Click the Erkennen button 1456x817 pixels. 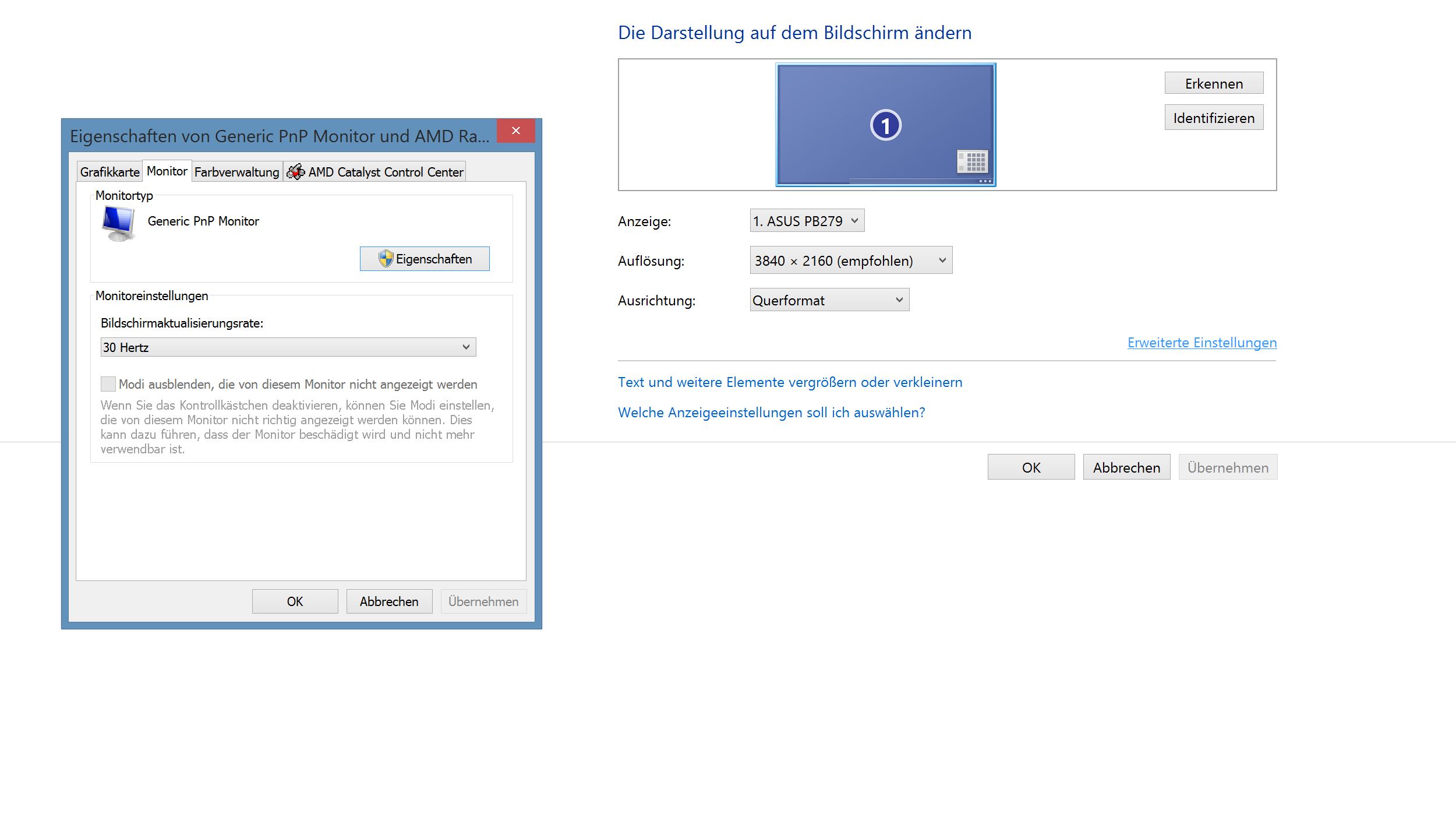point(1214,83)
